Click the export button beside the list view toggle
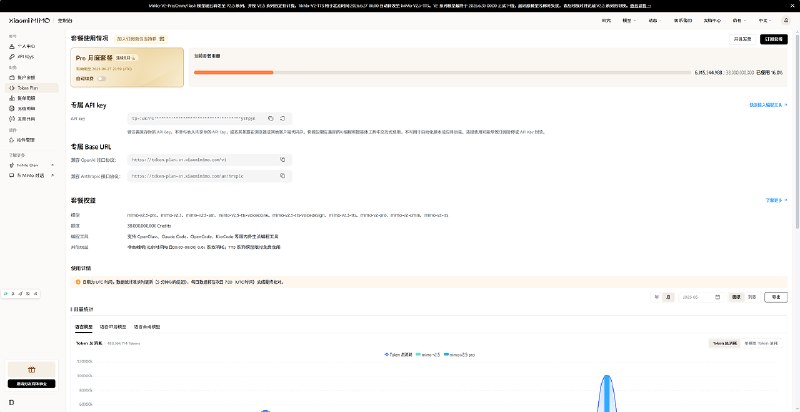 [776, 297]
